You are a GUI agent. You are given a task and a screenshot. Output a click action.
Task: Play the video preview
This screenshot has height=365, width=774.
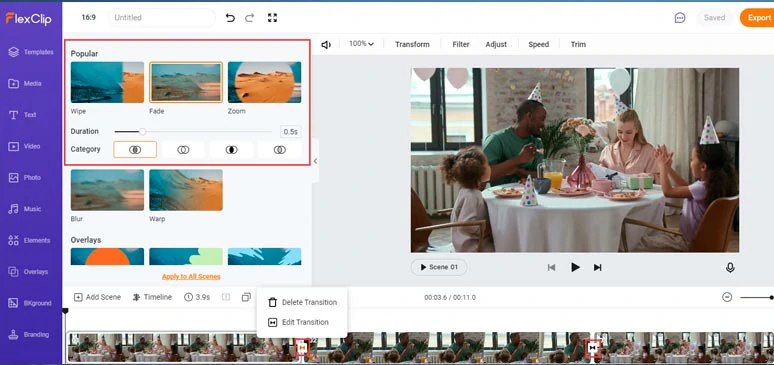(575, 267)
